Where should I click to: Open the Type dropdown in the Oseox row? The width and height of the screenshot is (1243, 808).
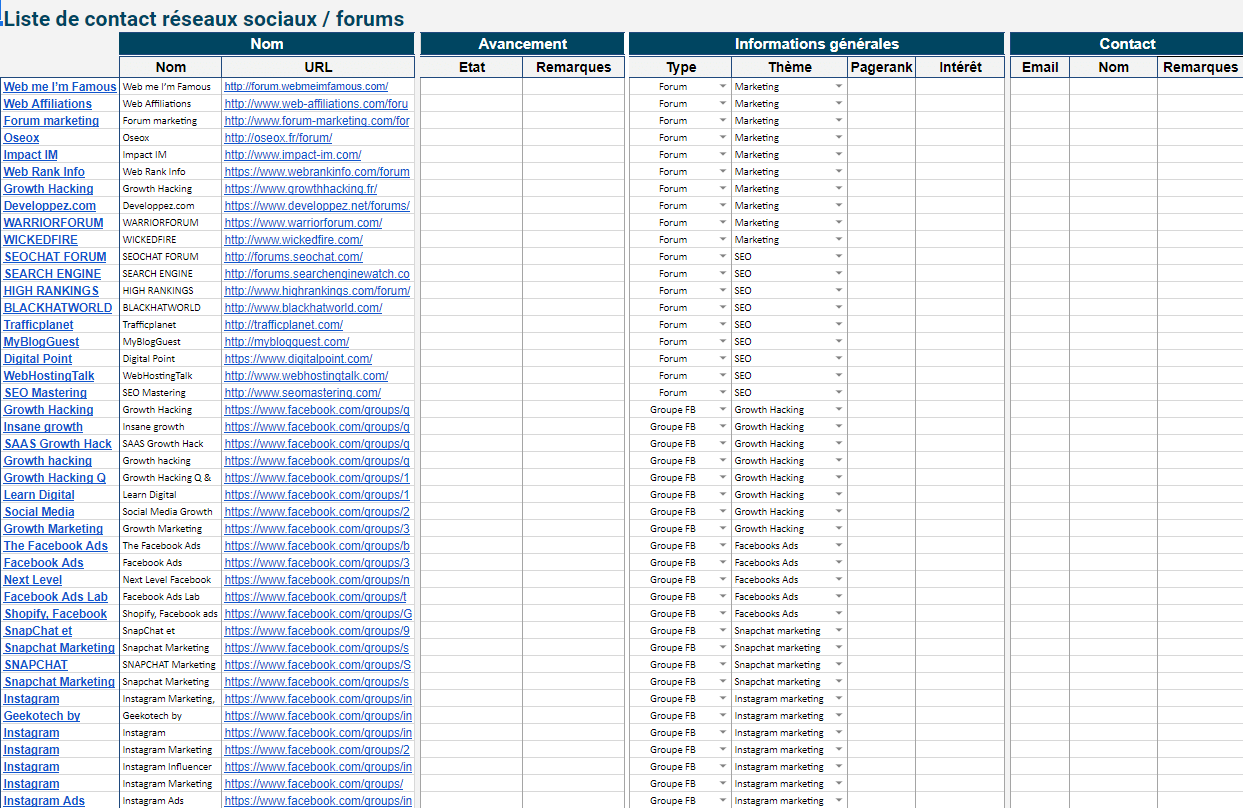pos(722,138)
